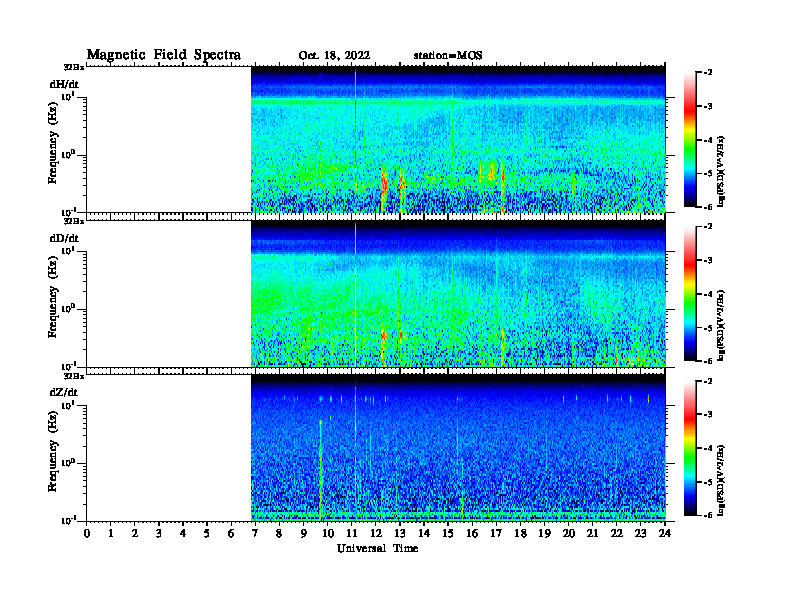Image resolution: width=792 pixels, height=612 pixels.
Task: Click the time axis tick label 0
Action: [87, 533]
